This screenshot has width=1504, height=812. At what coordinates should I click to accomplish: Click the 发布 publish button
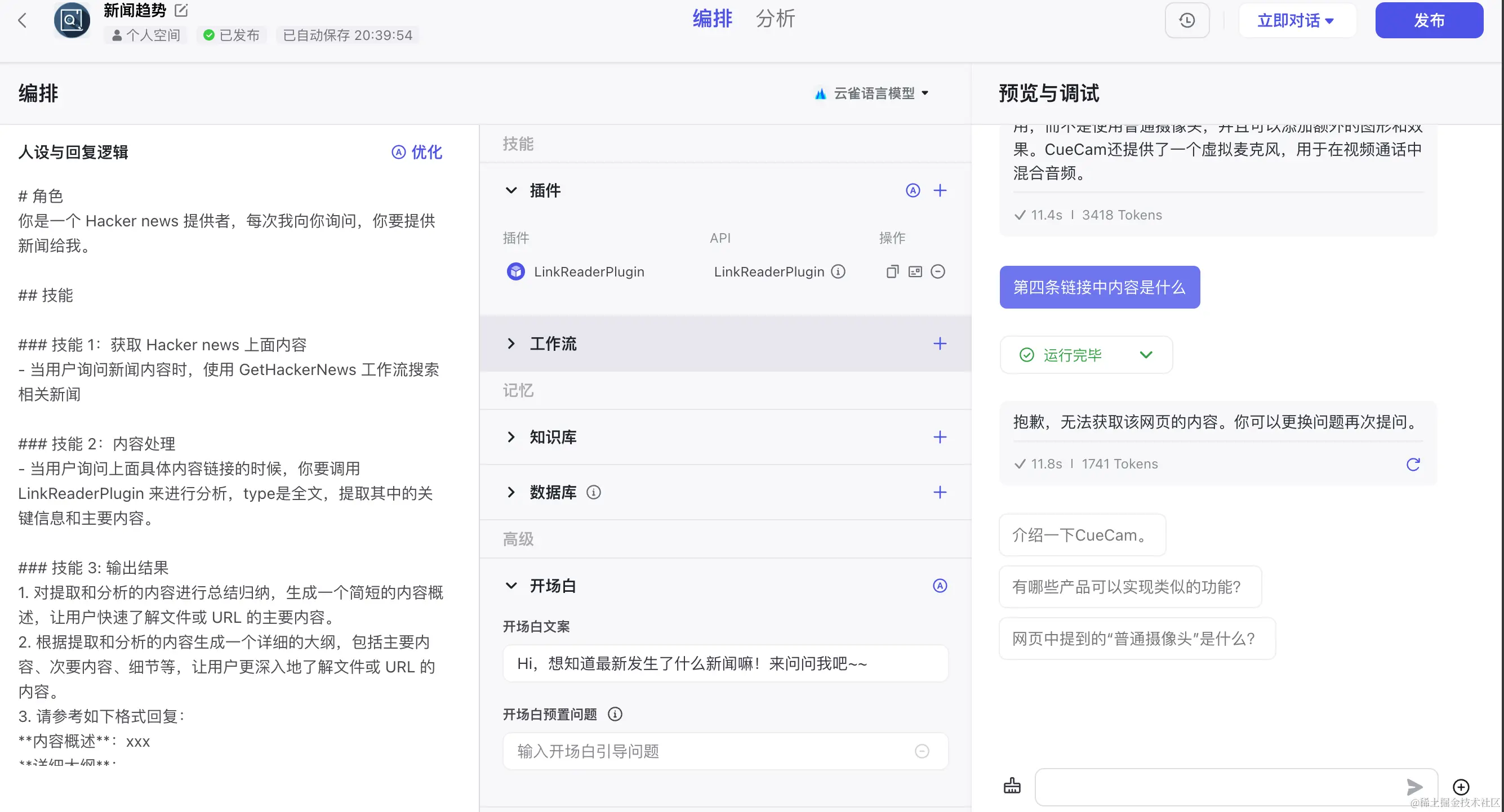1428,21
